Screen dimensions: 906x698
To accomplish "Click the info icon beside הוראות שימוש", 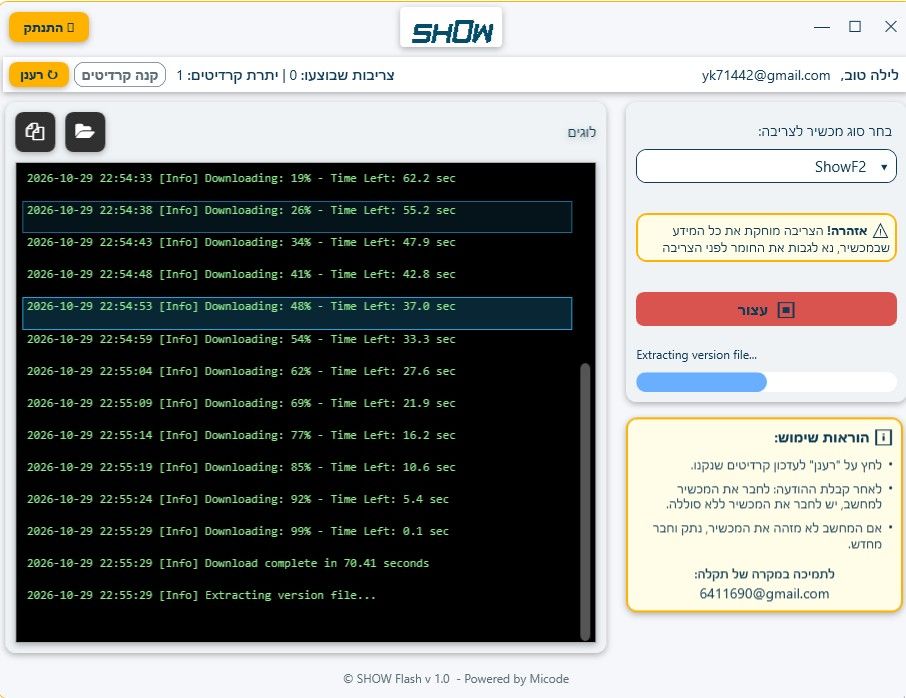I will 883,437.
